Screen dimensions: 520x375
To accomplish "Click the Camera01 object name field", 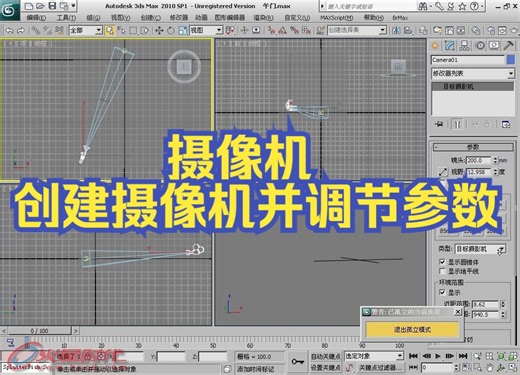I will click(x=468, y=60).
